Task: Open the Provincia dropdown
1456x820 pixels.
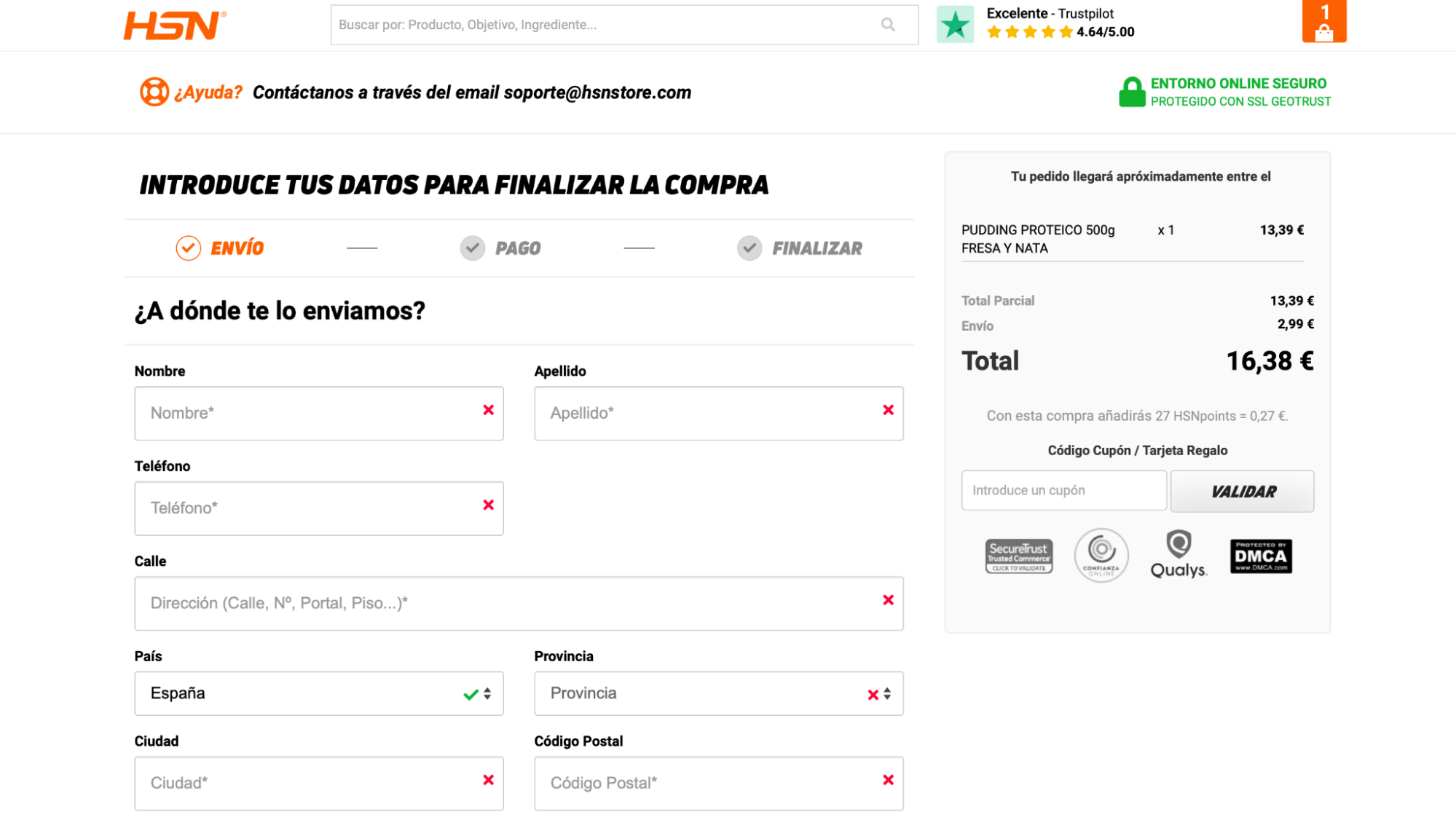Action: pos(718,693)
